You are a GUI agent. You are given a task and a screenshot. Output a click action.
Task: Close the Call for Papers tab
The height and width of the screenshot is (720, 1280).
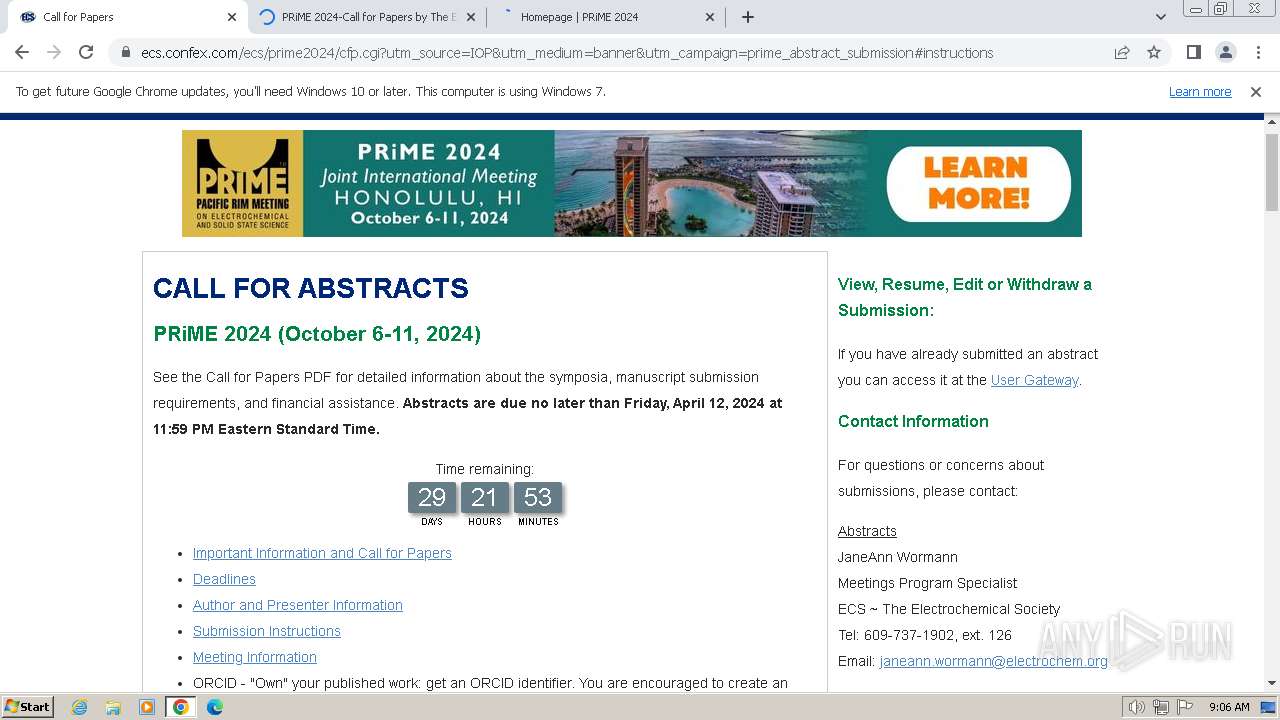(232, 17)
